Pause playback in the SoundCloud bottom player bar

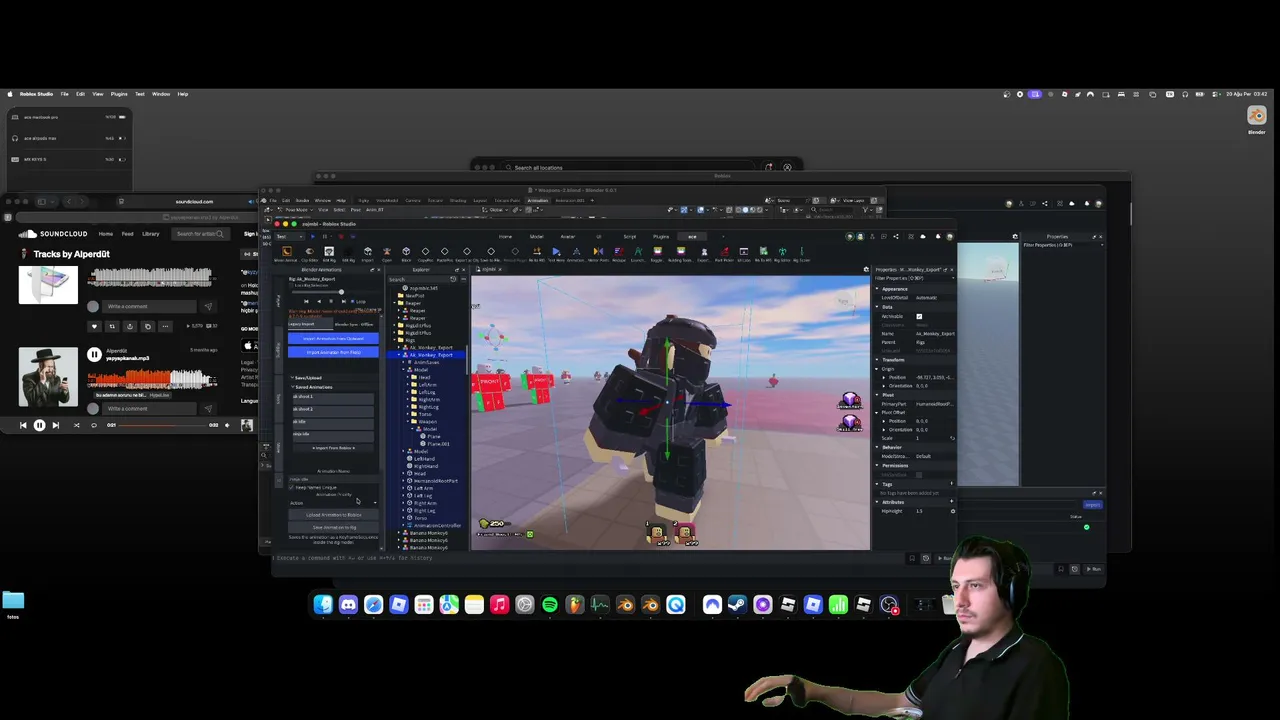[x=39, y=425]
